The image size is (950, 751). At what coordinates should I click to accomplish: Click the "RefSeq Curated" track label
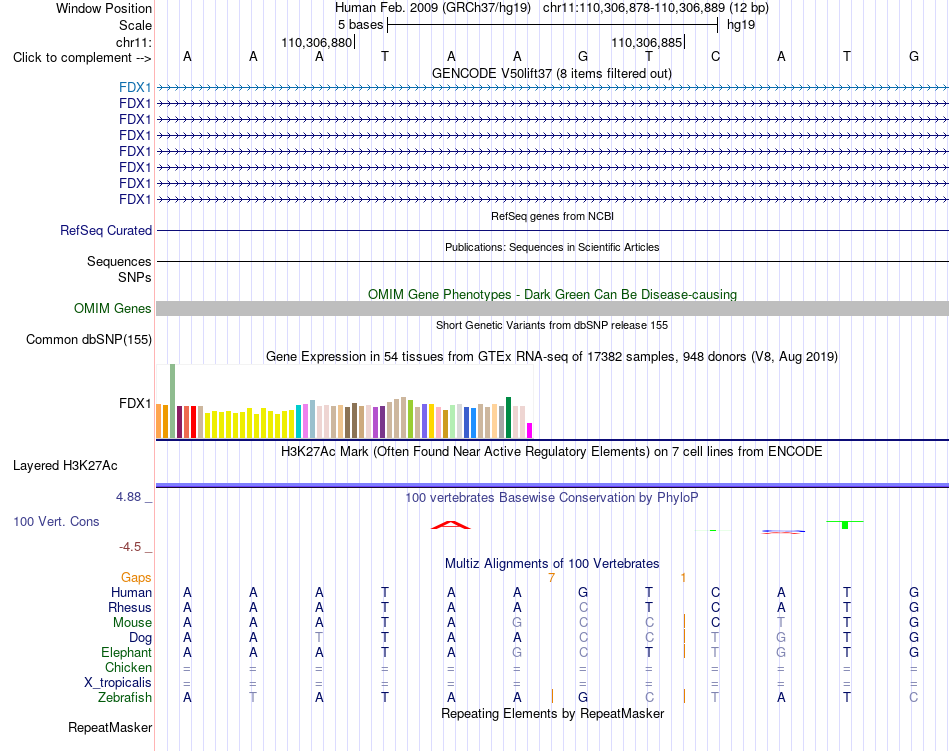coord(106,231)
